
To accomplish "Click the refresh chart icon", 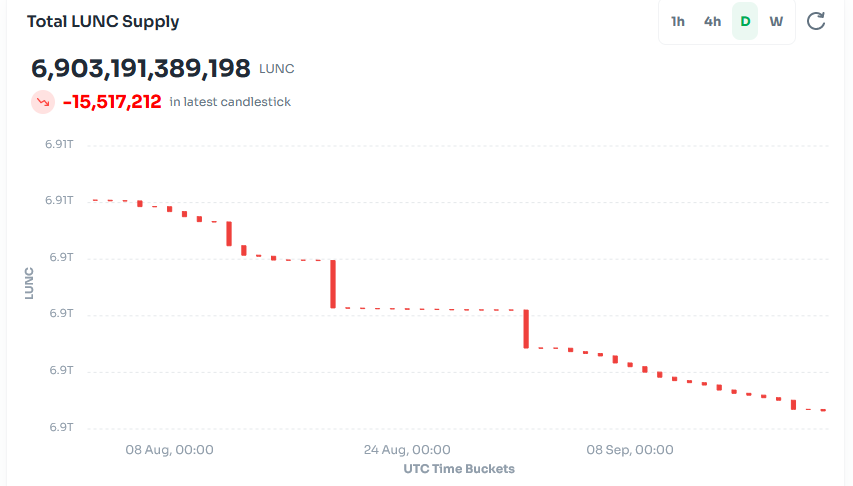I will click(816, 21).
